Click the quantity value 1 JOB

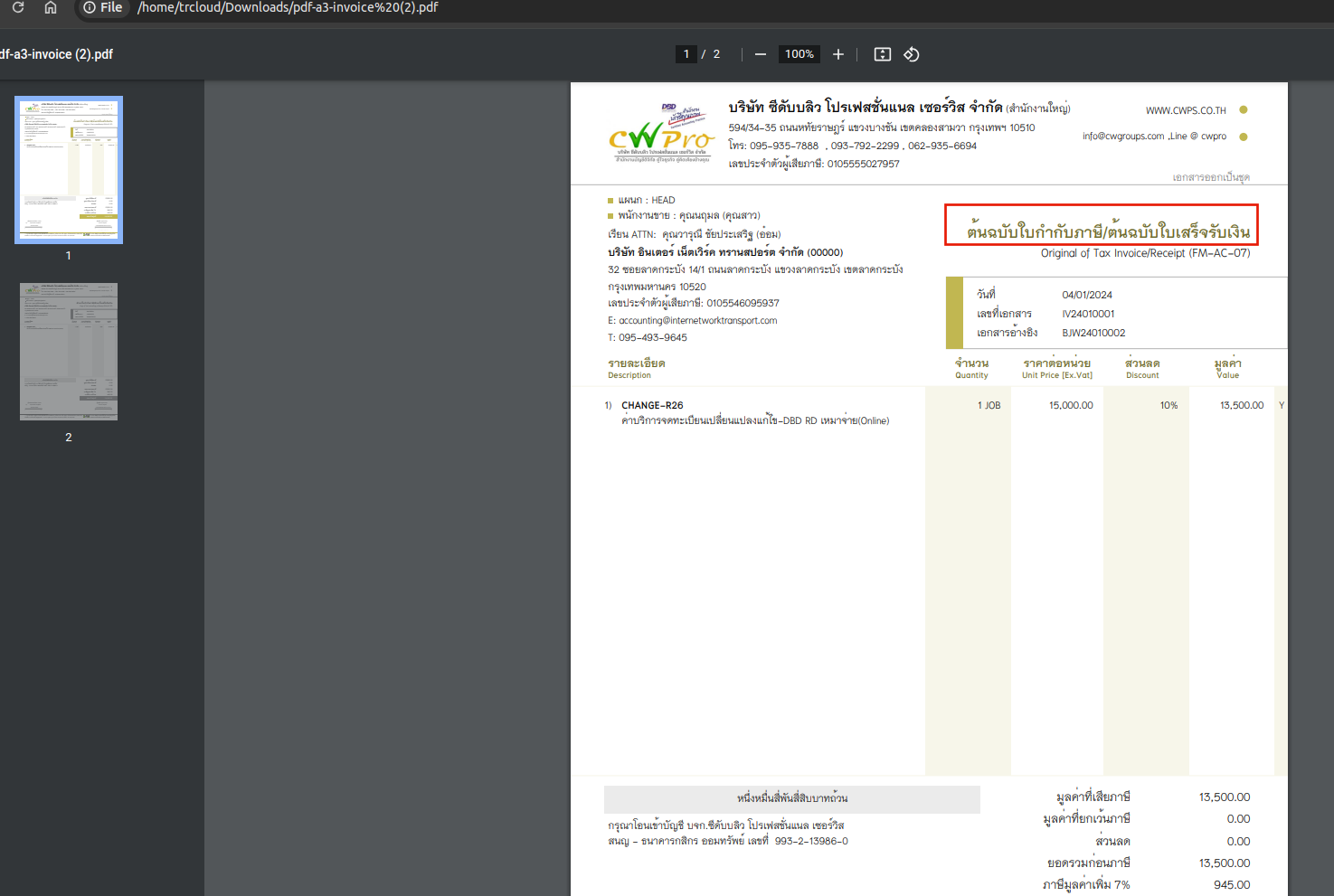[x=989, y=405]
